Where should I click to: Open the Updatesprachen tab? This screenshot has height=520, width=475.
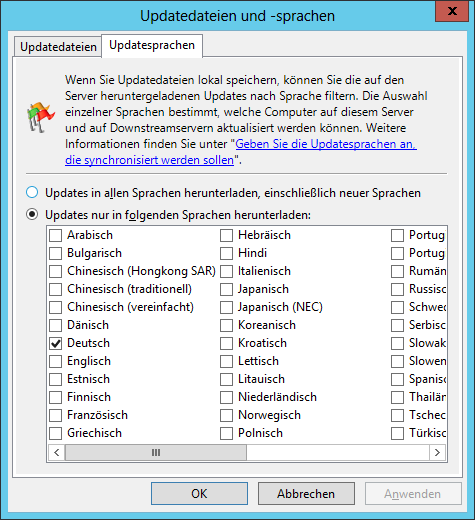[x=152, y=45]
